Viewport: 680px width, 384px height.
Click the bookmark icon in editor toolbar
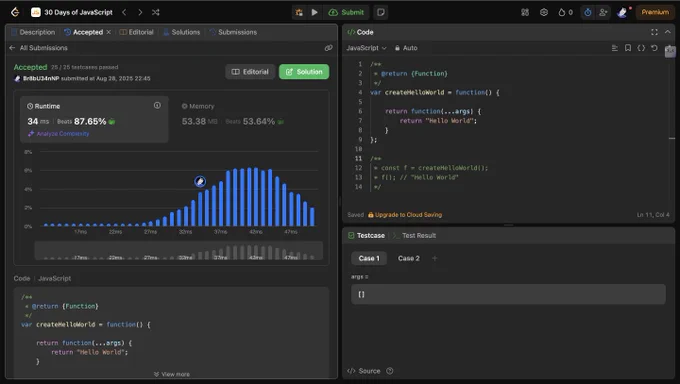tap(628, 48)
